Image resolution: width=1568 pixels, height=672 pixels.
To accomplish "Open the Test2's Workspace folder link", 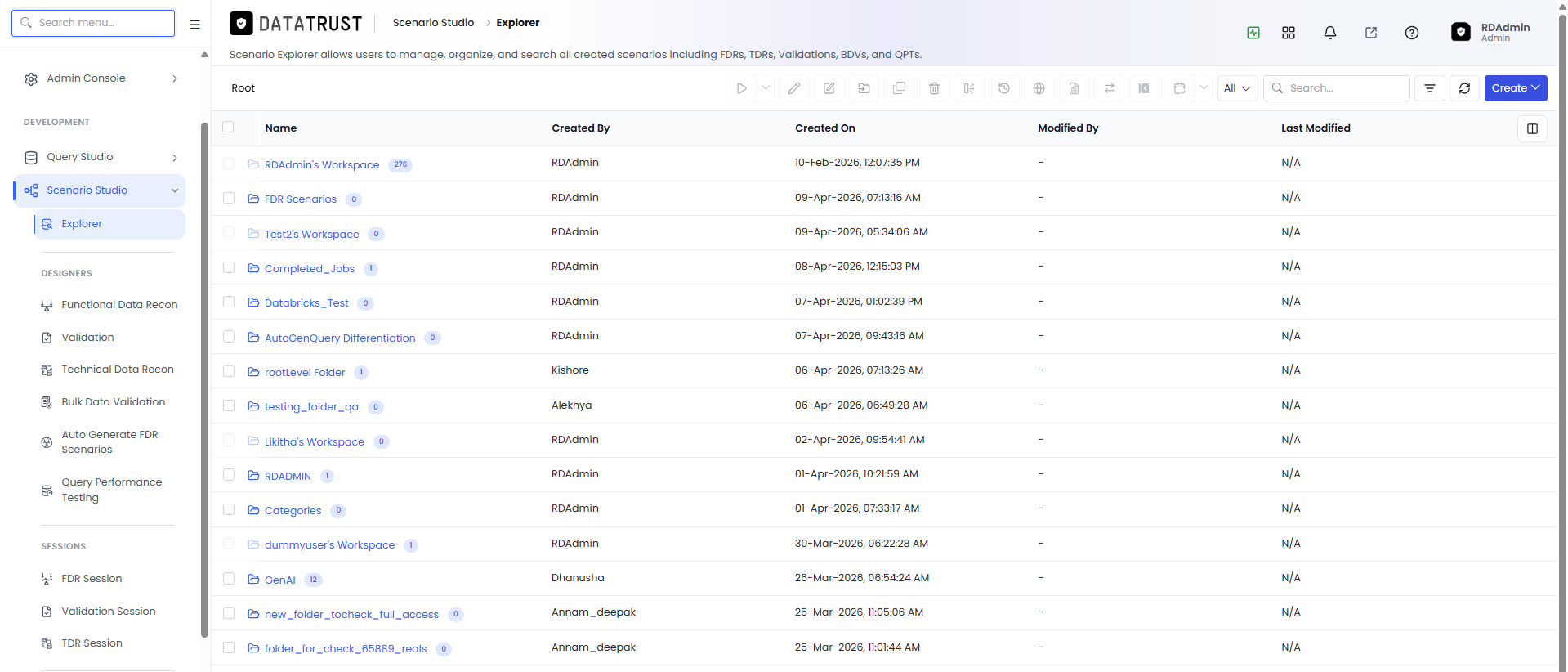I will [312, 234].
